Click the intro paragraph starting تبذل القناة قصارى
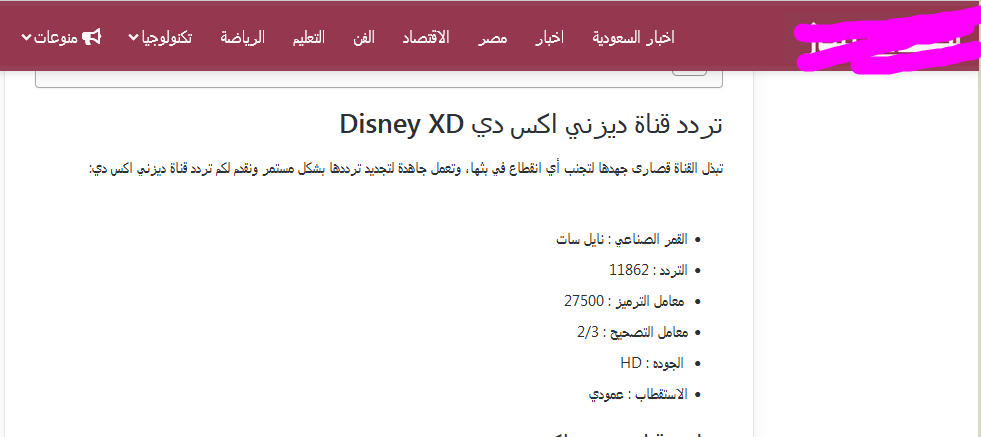The image size is (981, 437). click(x=407, y=169)
